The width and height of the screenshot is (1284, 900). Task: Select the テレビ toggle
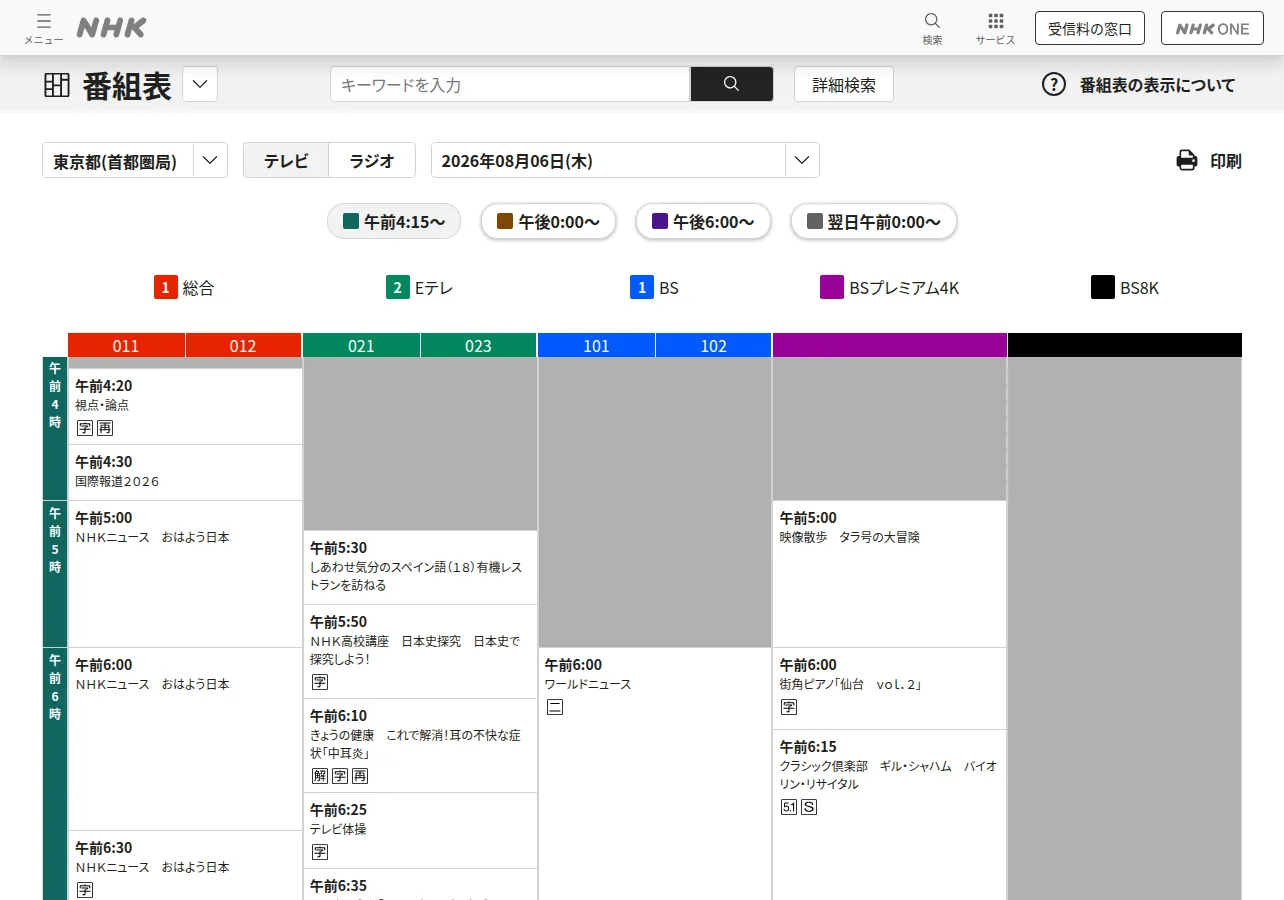[x=286, y=160]
